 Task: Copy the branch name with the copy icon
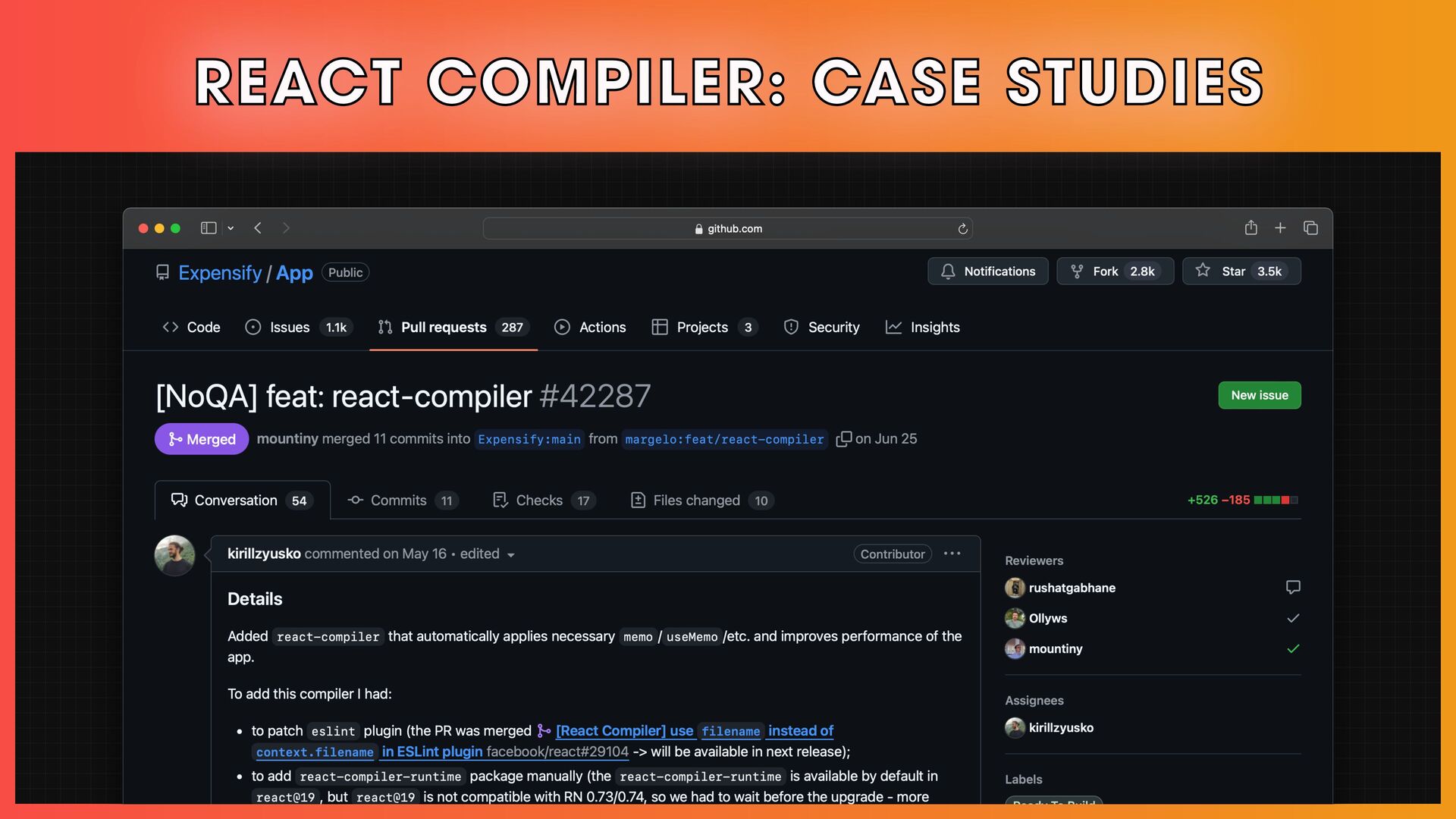point(843,439)
